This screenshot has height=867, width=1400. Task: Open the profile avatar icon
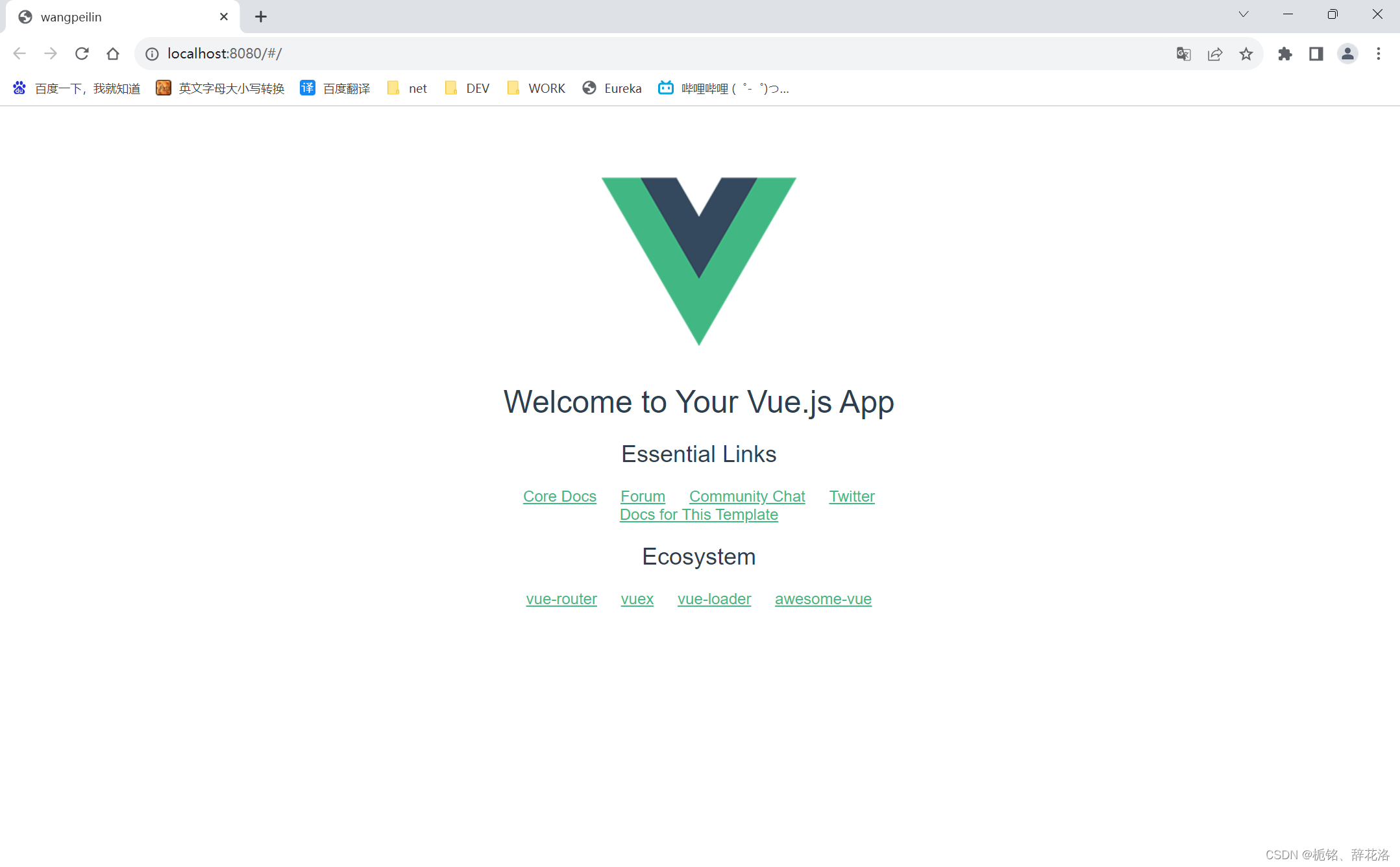(1347, 54)
